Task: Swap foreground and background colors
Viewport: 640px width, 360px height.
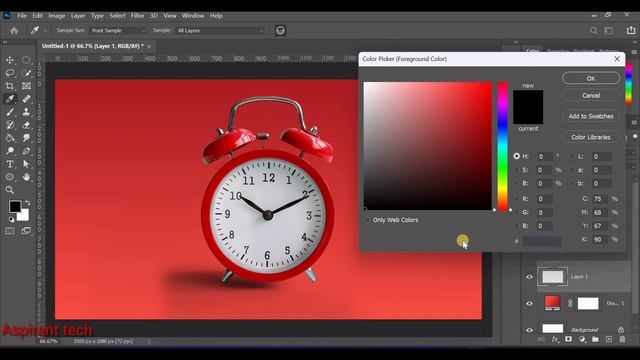Action: point(28,202)
